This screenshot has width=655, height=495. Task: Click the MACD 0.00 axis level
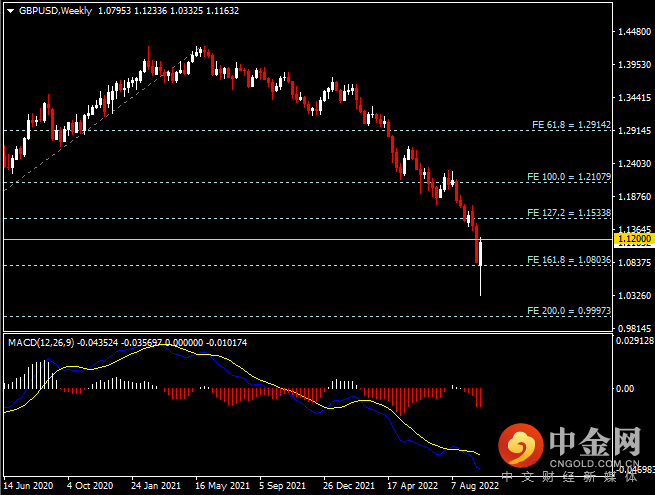(x=625, y=389)
